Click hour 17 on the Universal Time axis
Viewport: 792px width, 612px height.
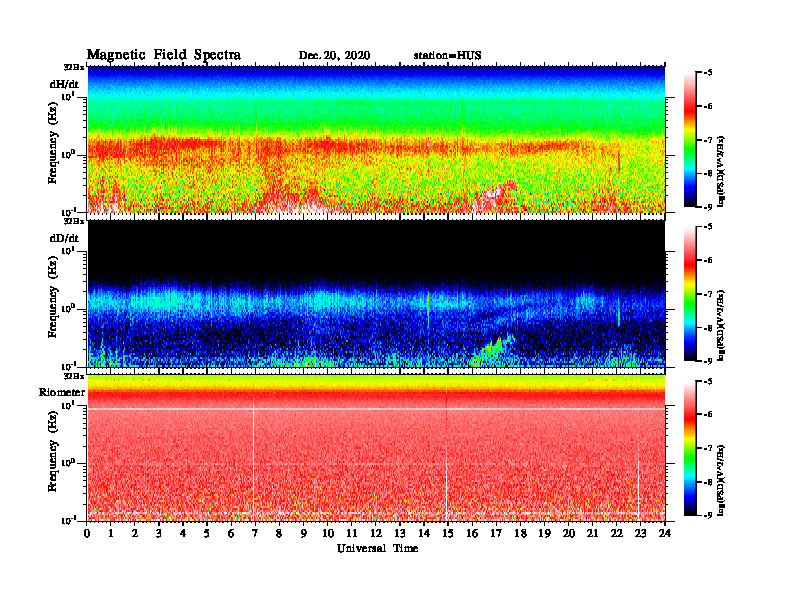point(496,533)
